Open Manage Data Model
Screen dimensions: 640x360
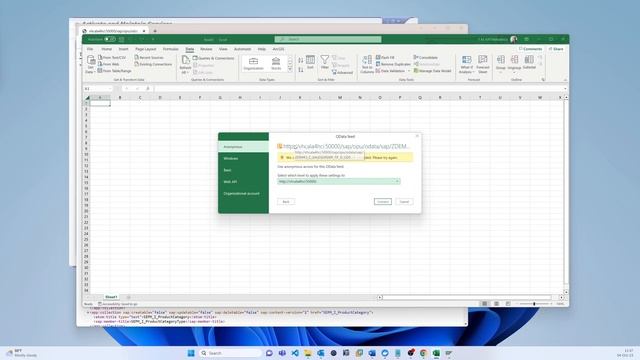click(432, 71)
